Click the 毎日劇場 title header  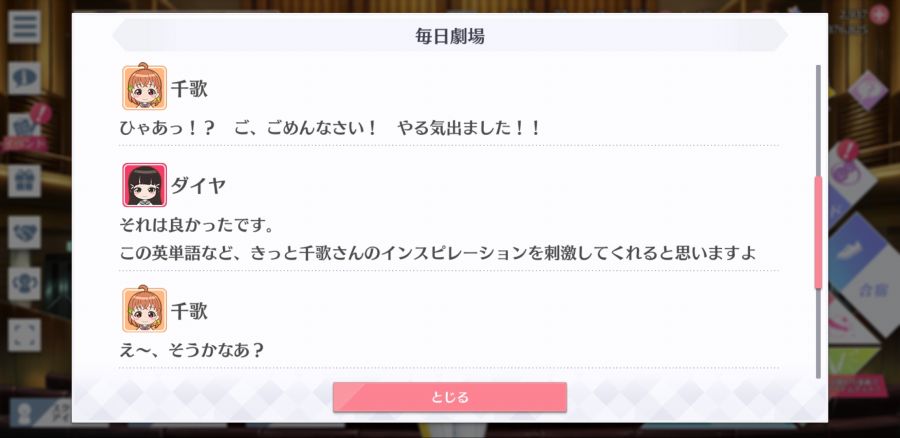coord(449,36)
